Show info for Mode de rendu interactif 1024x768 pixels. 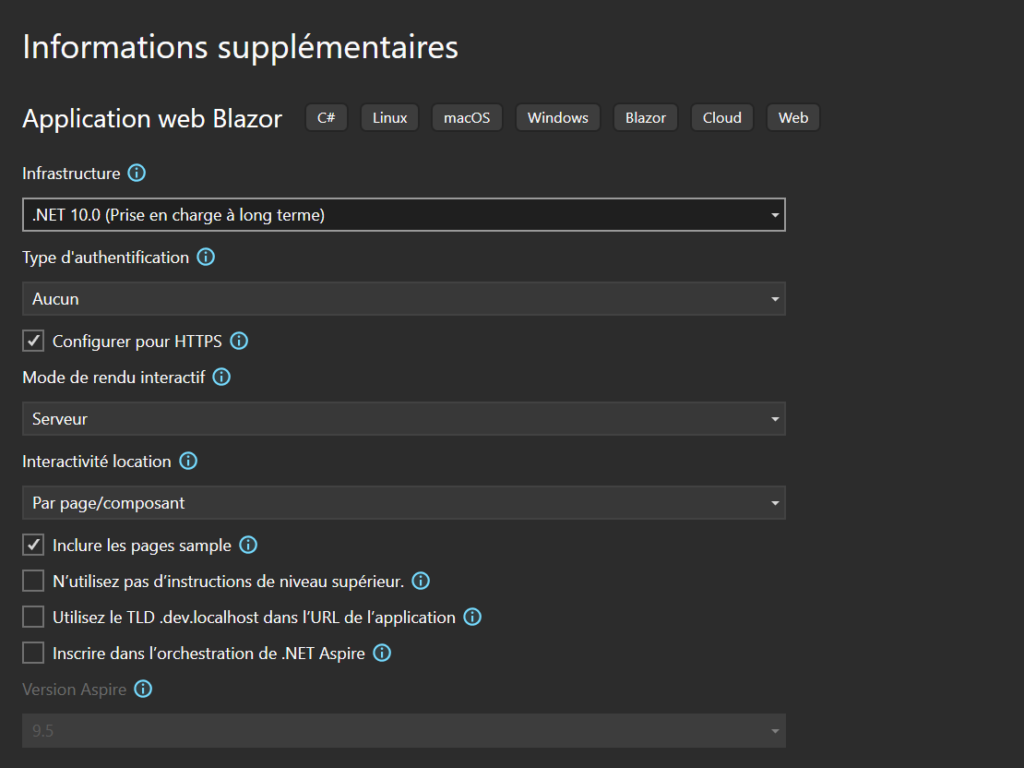tap(222, 377)
